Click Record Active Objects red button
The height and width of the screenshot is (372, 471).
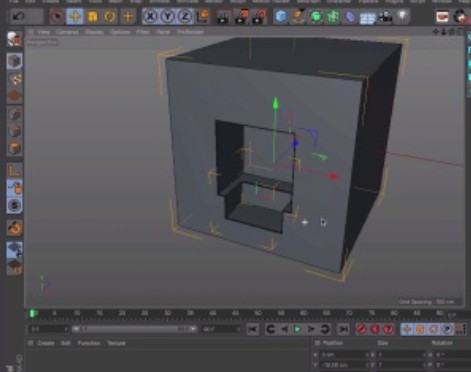(x=361, y=329)
